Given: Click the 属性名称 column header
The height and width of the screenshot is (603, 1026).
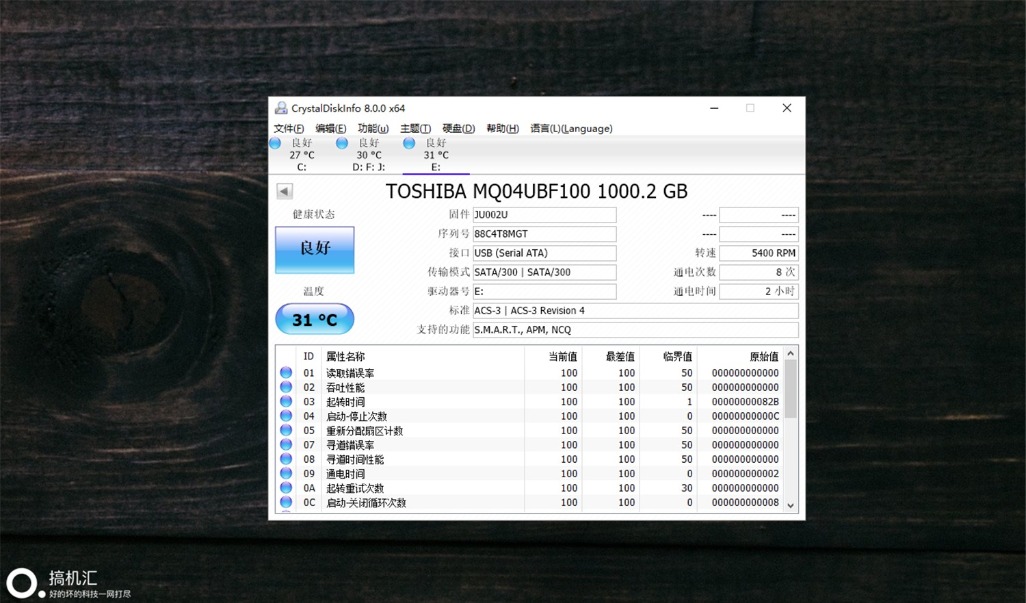Looking at the screenshot, I should point(423,356).
